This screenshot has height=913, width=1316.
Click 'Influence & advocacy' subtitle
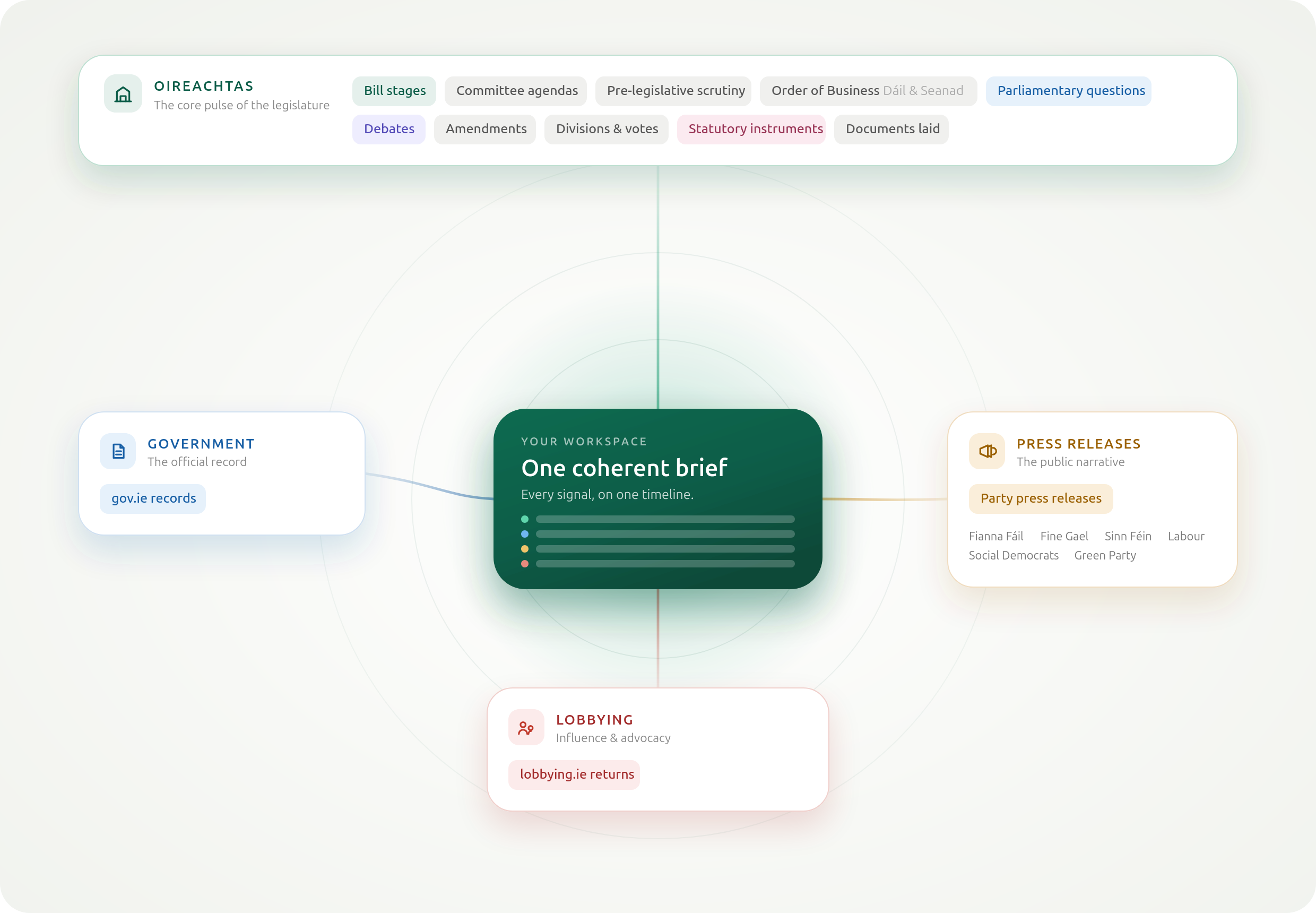(613, 738)
